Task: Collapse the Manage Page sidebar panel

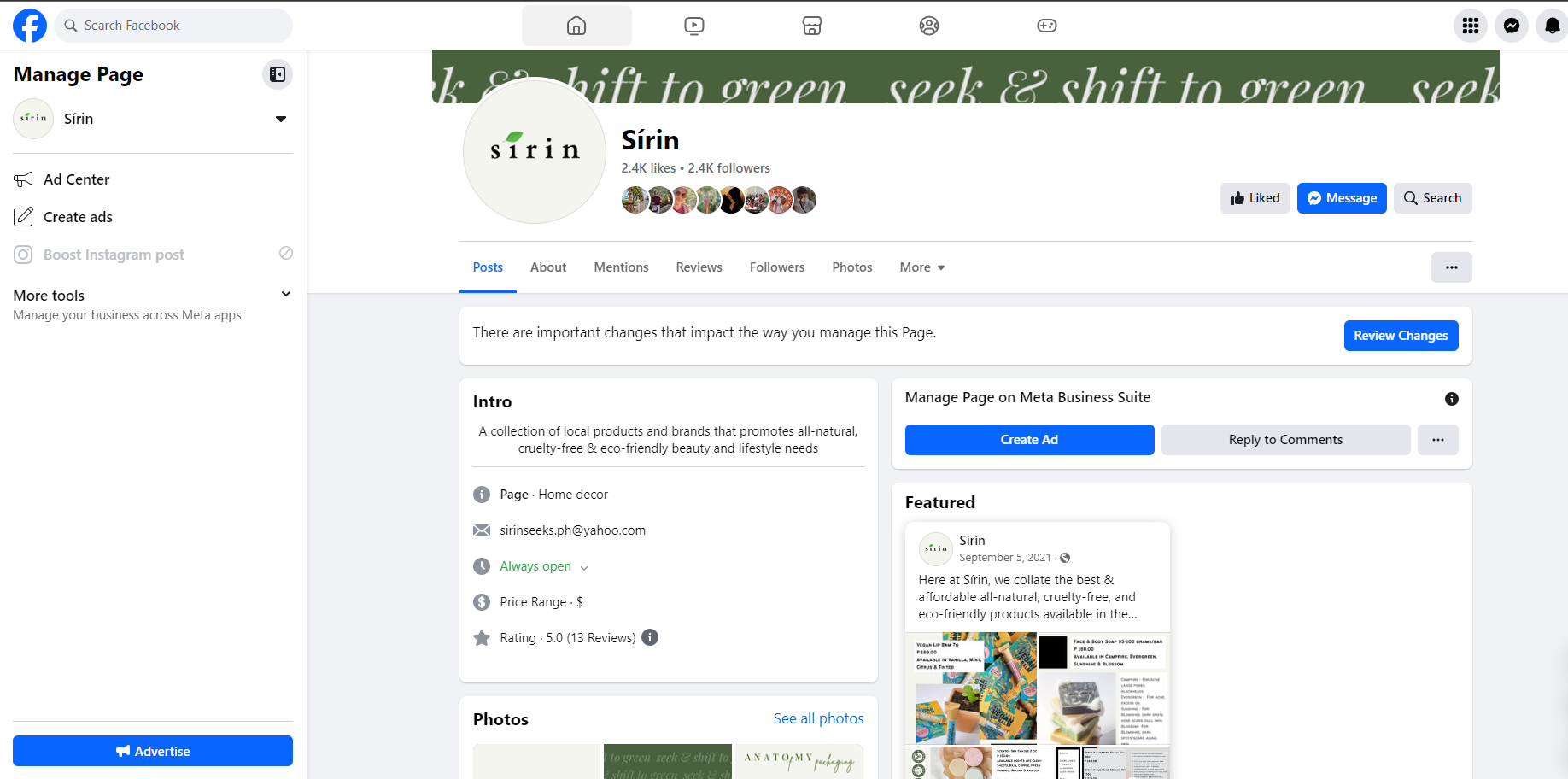Action: [x=278, y=74]
